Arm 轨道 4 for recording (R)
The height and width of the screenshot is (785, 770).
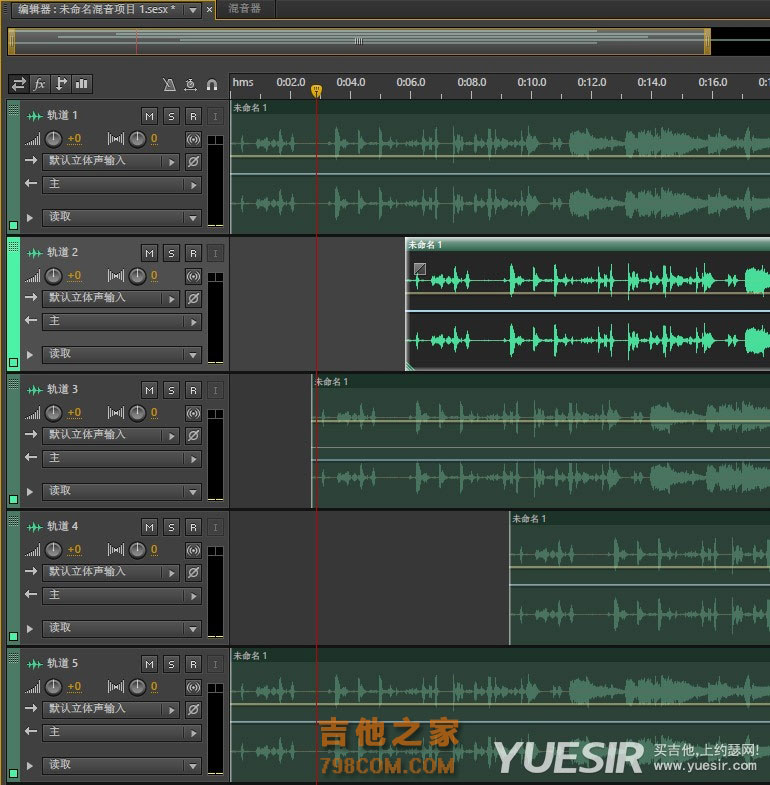click(193, 527)
